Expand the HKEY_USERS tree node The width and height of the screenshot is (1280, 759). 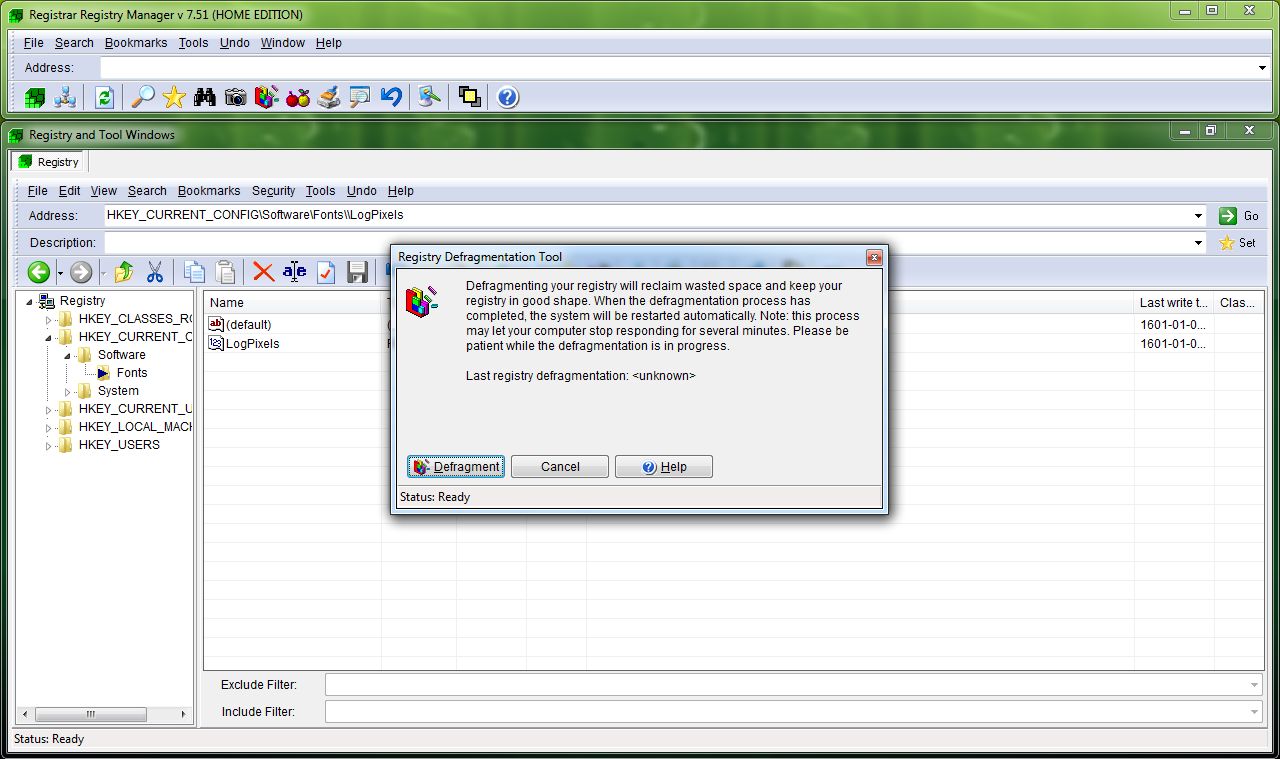coord(48,446)
